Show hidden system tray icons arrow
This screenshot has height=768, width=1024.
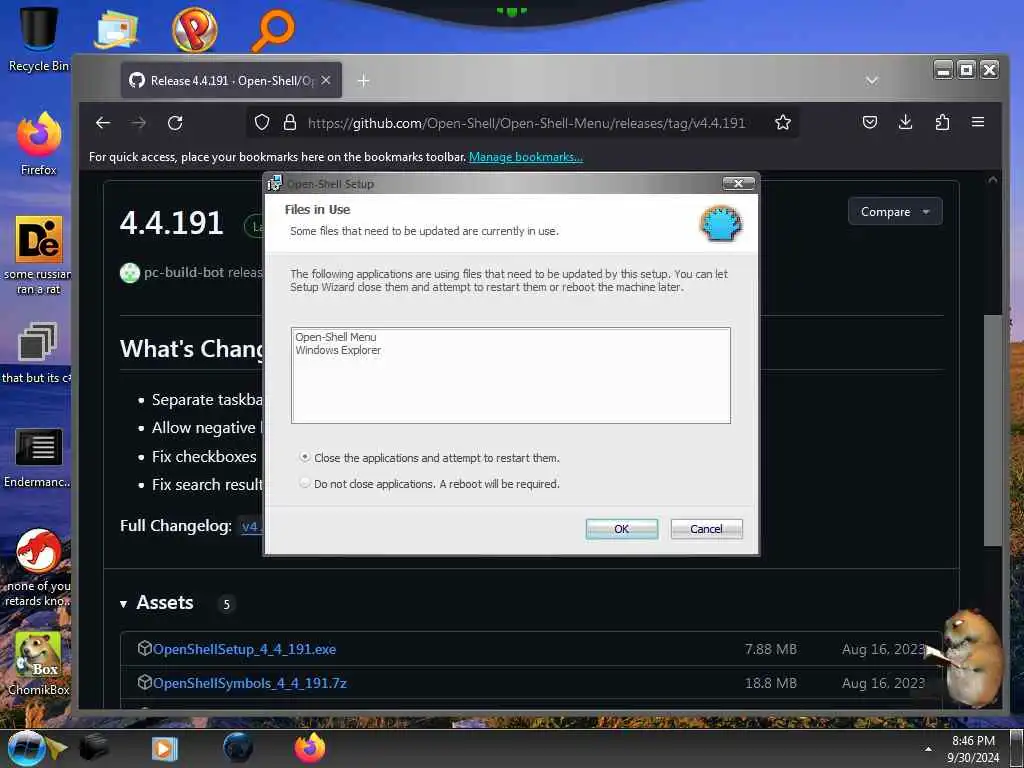[928, 749]
